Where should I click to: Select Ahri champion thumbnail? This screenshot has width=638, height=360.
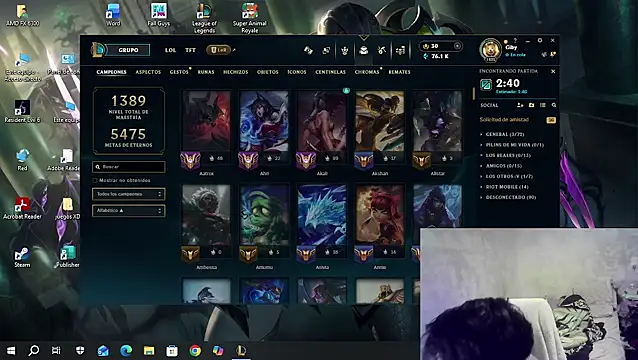(x=264, y=121)
